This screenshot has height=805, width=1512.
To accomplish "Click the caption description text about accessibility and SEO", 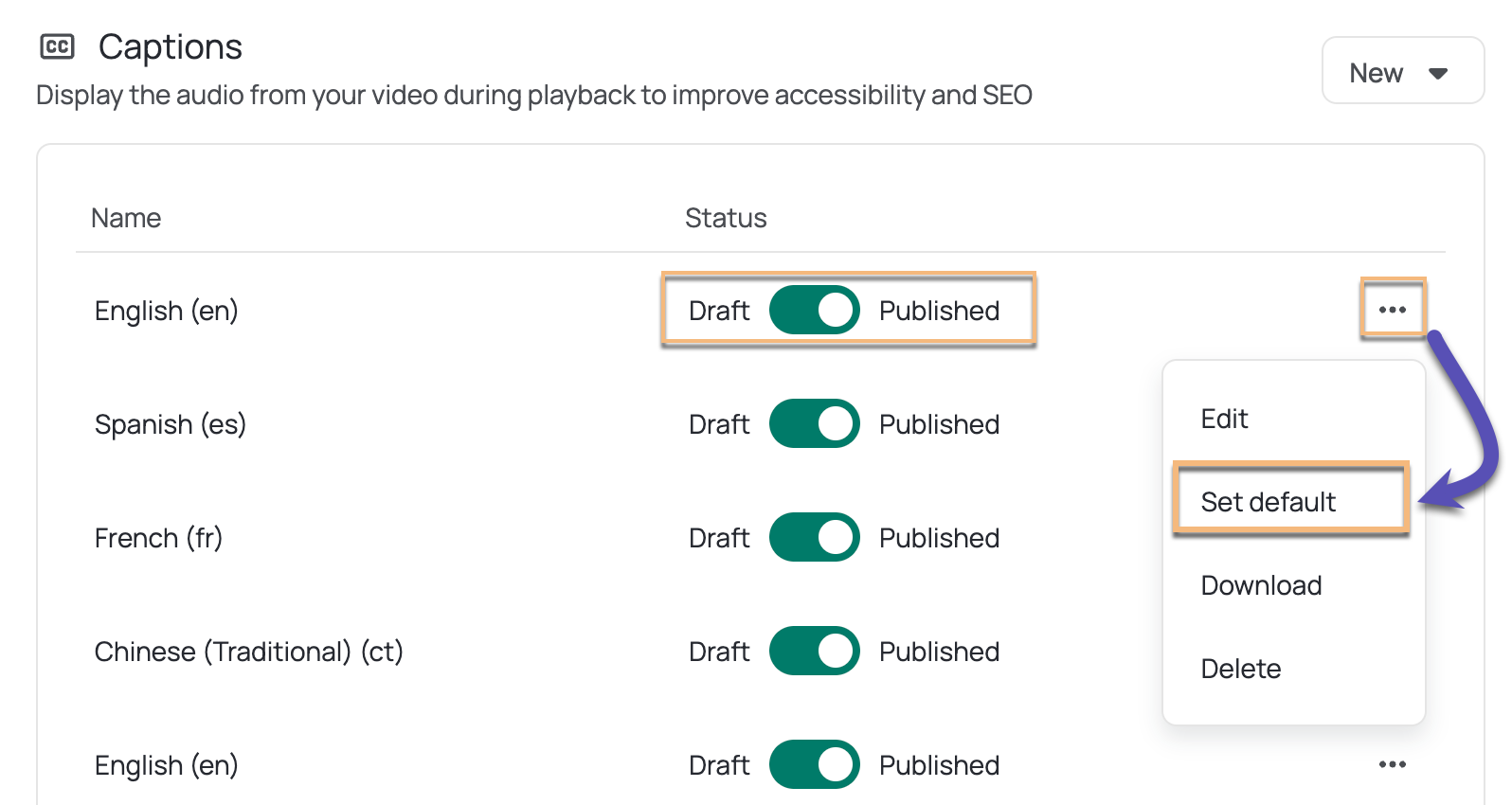I will [x=534, y=95].
